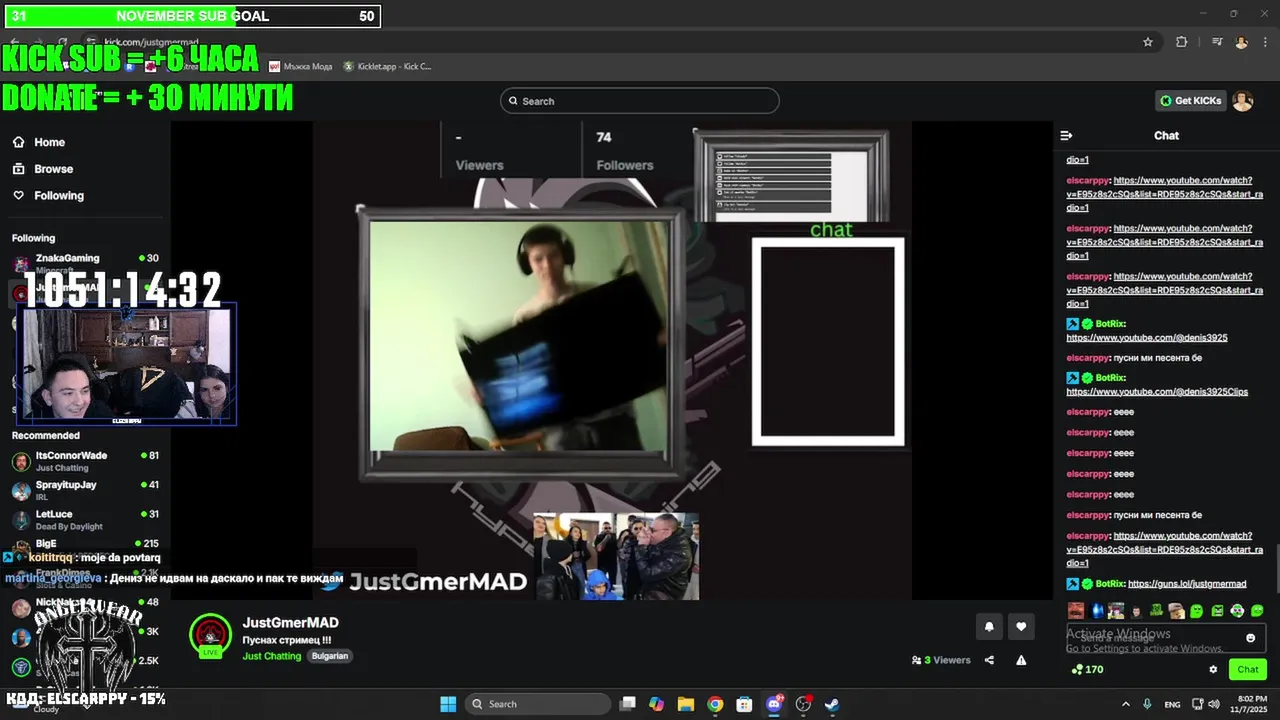
Task: Click the microphone tray icon
Action: [1147, 704]
